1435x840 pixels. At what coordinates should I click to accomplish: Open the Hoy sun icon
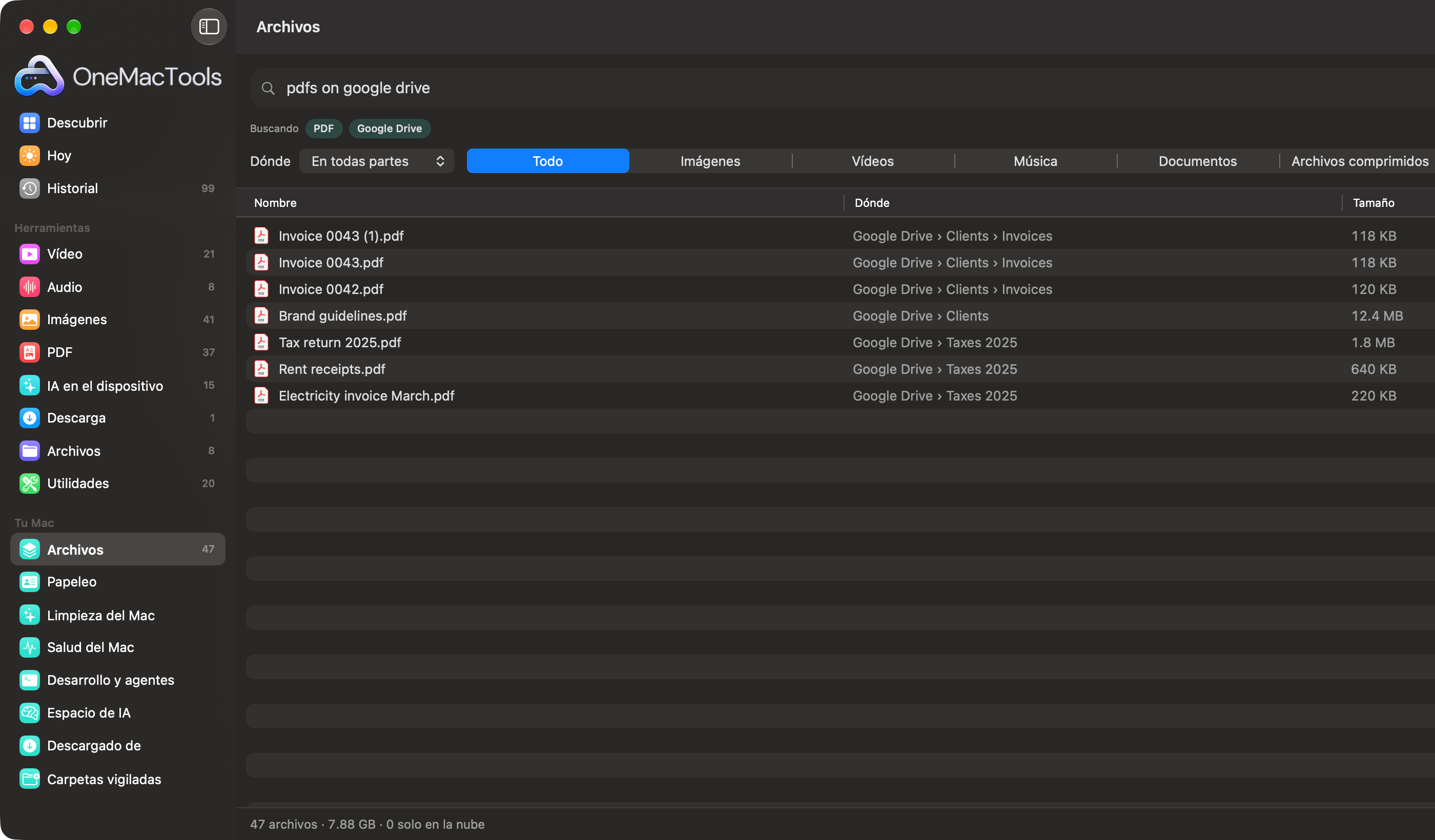[x=30, y=155]
